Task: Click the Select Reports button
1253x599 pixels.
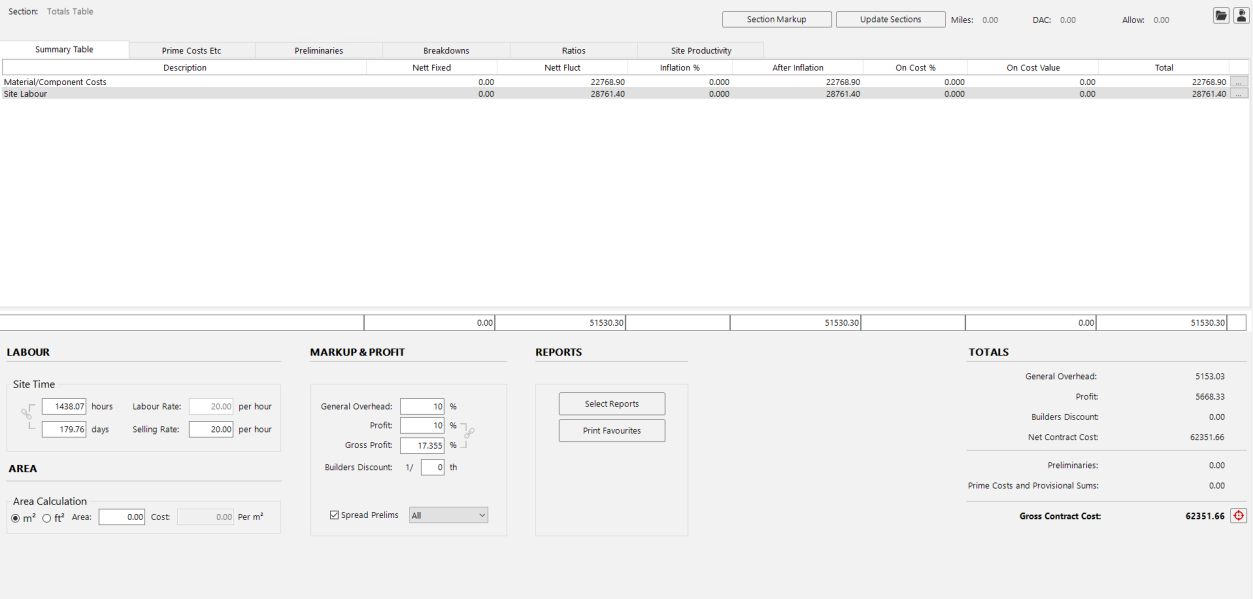Action: (x=611, y=403)
